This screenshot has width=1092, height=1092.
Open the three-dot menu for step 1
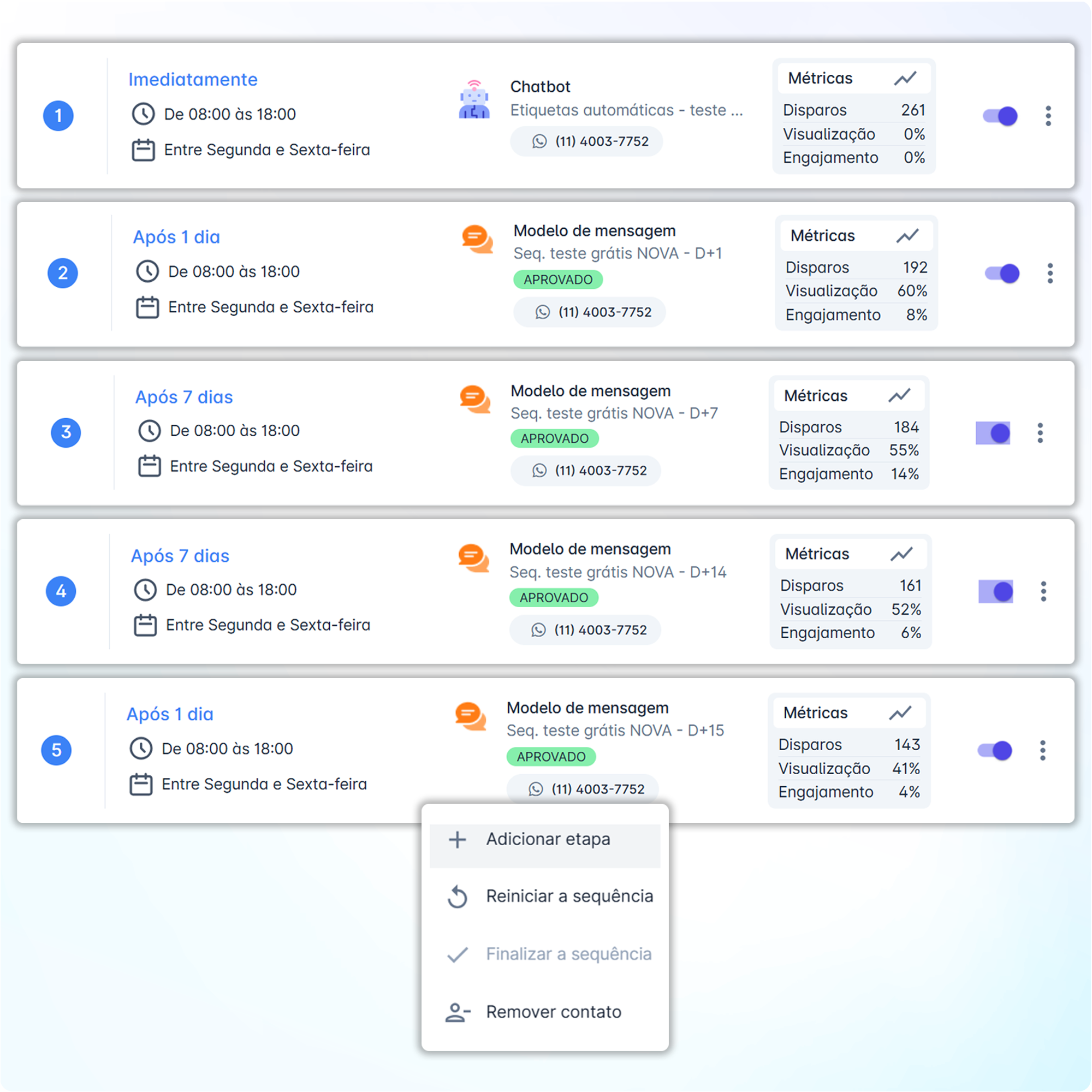click(1048, 116)
